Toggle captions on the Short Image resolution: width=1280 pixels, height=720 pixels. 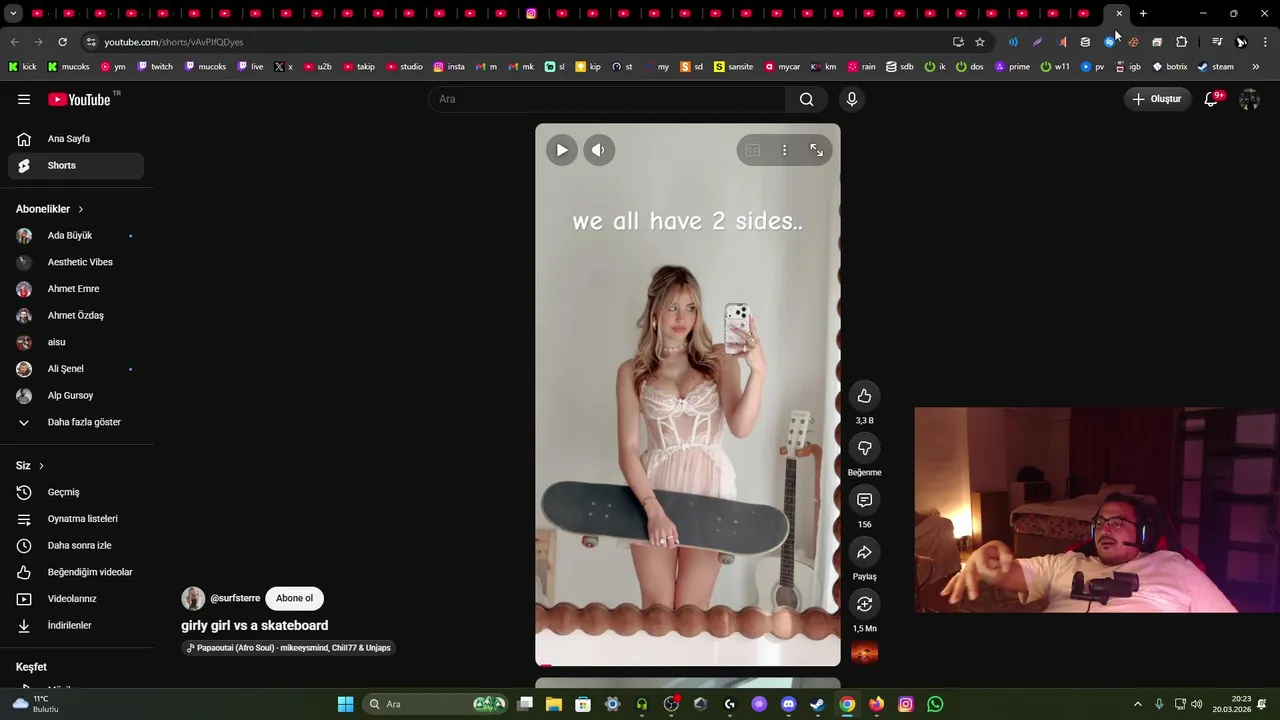[753, 150]
